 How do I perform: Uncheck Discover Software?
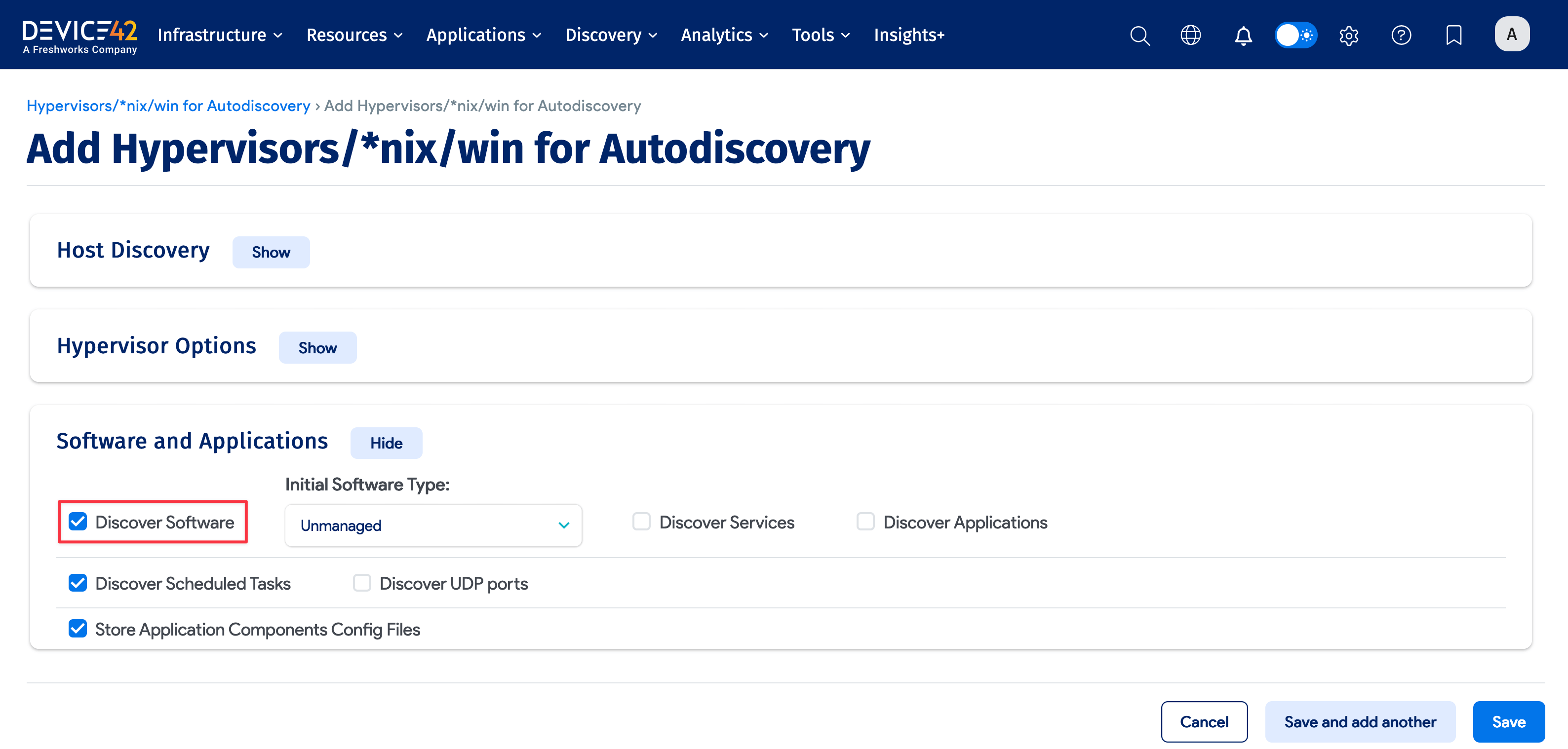click(x=78, y=522)
